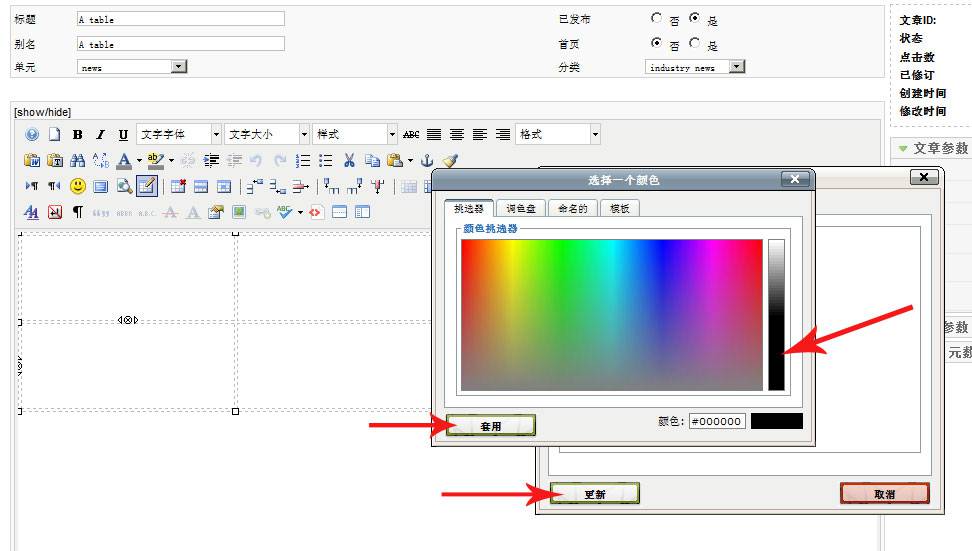Click the Edit HTML source code icon
The width and height of the screenshot is (972, 551).
click(315, 212)
